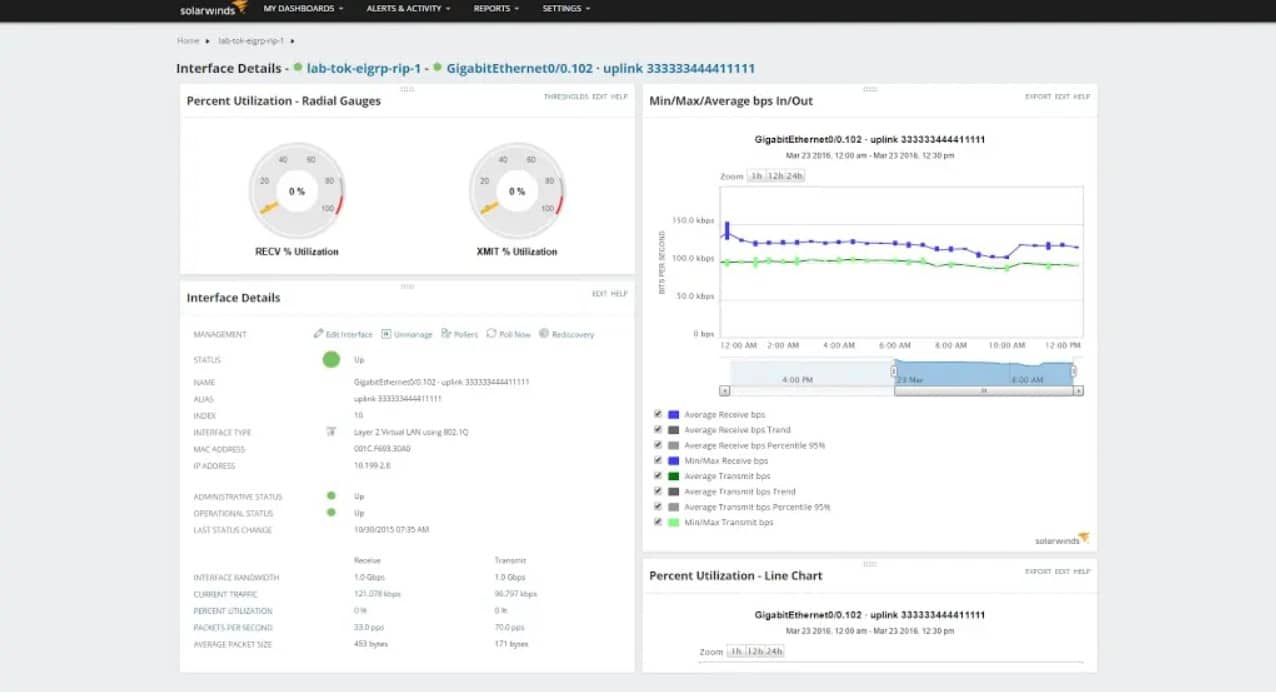Click the chart scrollbar right arrow
The height and width of the screenshot is (692, 1276).
(x=1078, y=391)
